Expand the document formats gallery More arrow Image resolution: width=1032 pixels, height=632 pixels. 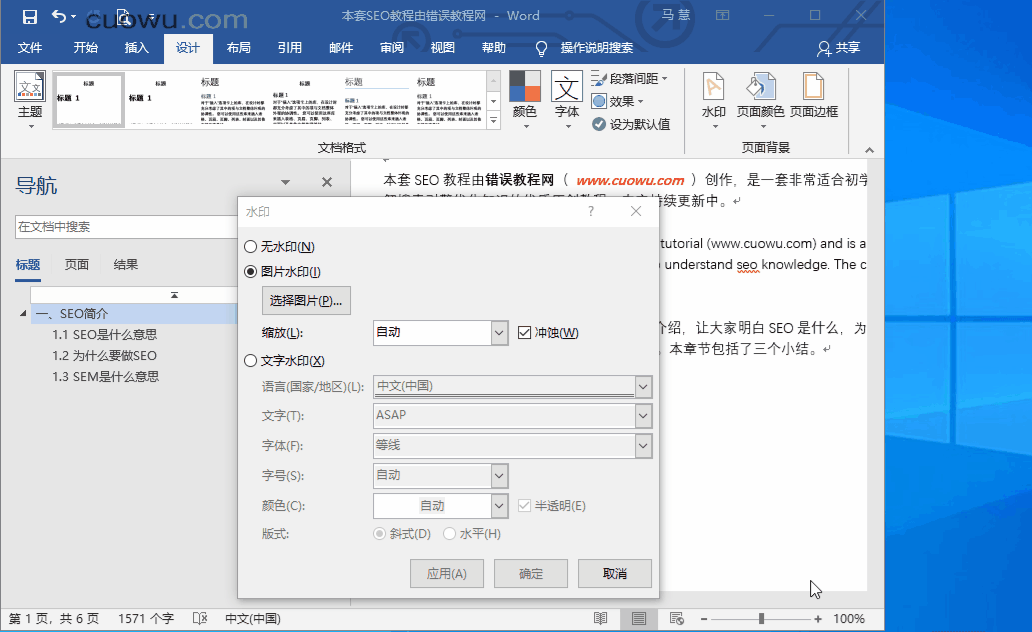494,120
